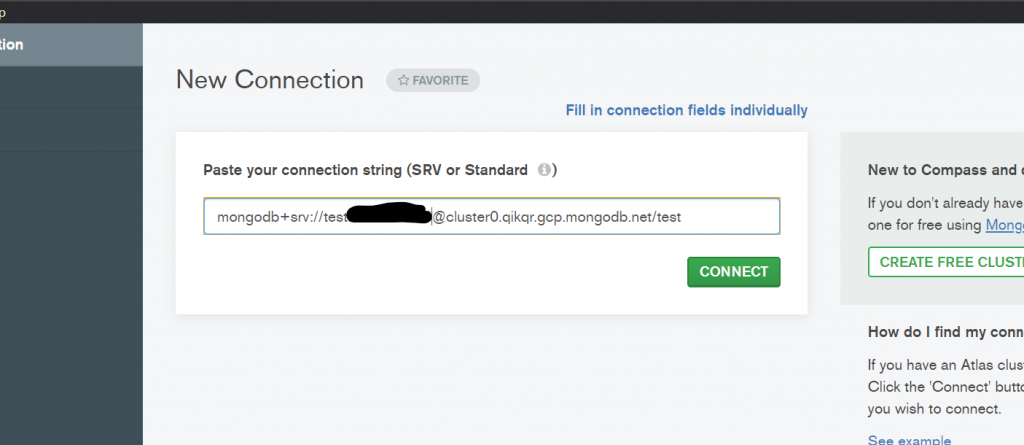Place cursor after '/test' at the string's end
The width and height of the screenshot is (1024, 445).
point(683,216)
